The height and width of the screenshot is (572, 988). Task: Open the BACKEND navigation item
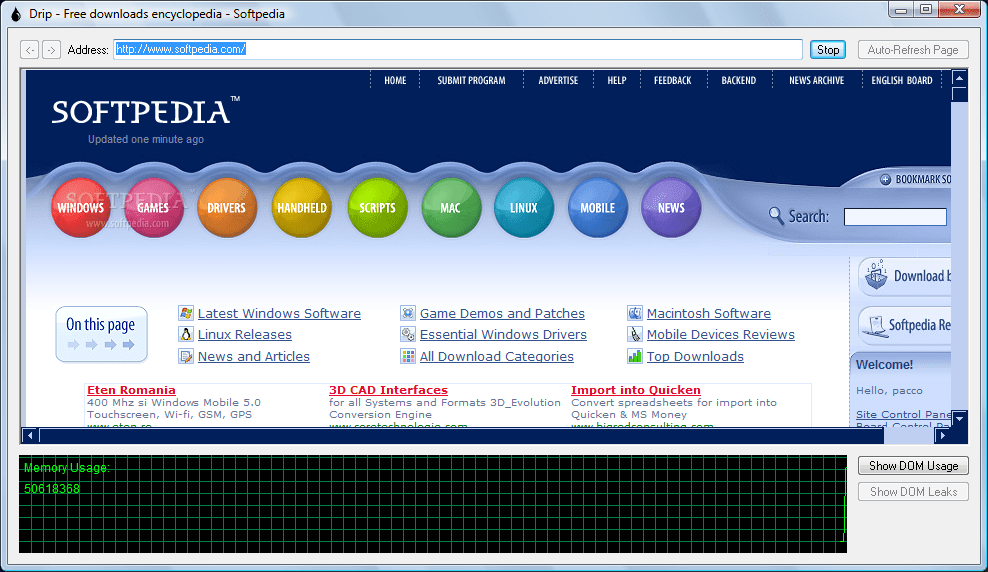(x=738, y=81)
